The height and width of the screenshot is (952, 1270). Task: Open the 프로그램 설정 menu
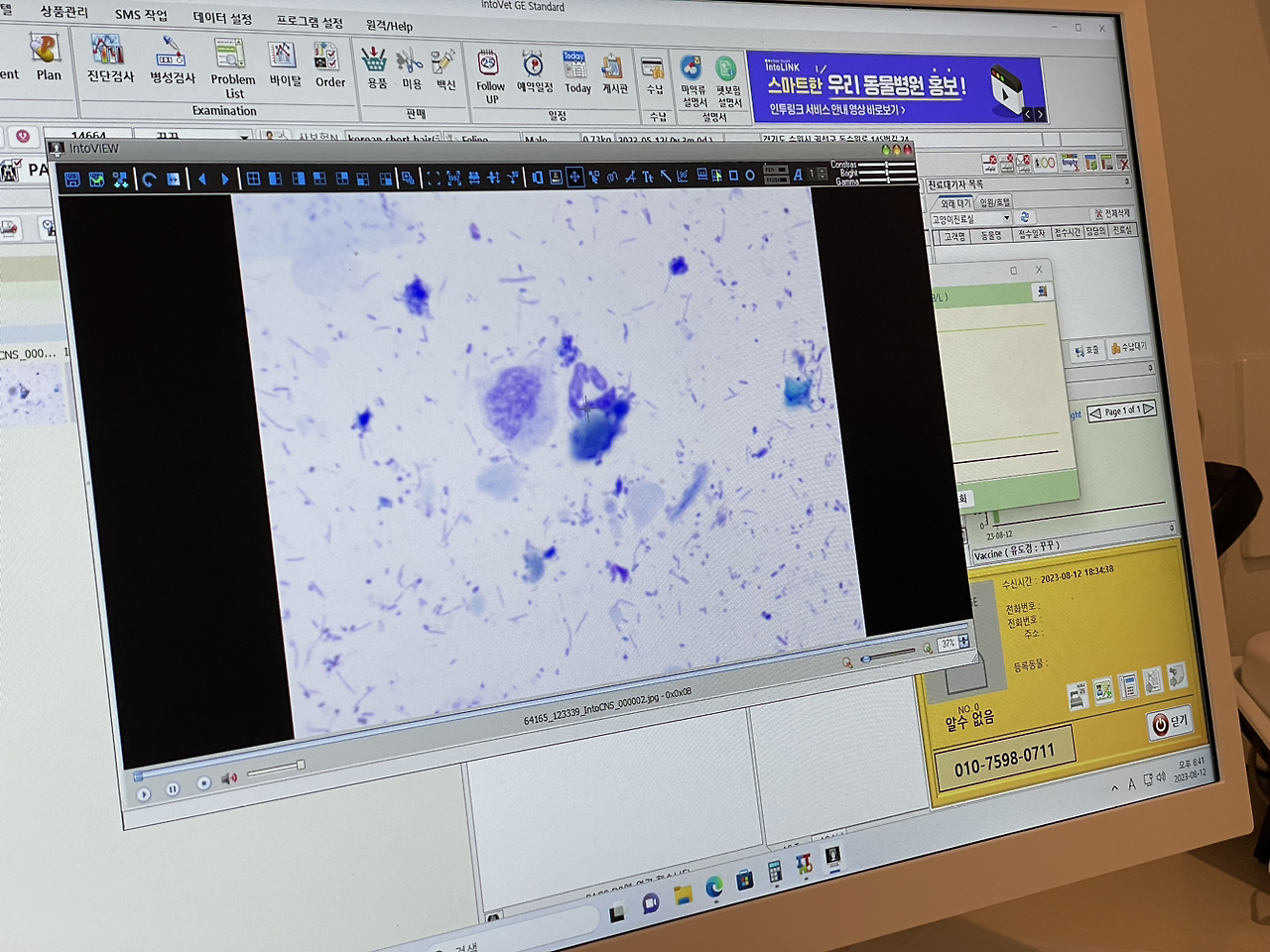(x=310, y=22)
